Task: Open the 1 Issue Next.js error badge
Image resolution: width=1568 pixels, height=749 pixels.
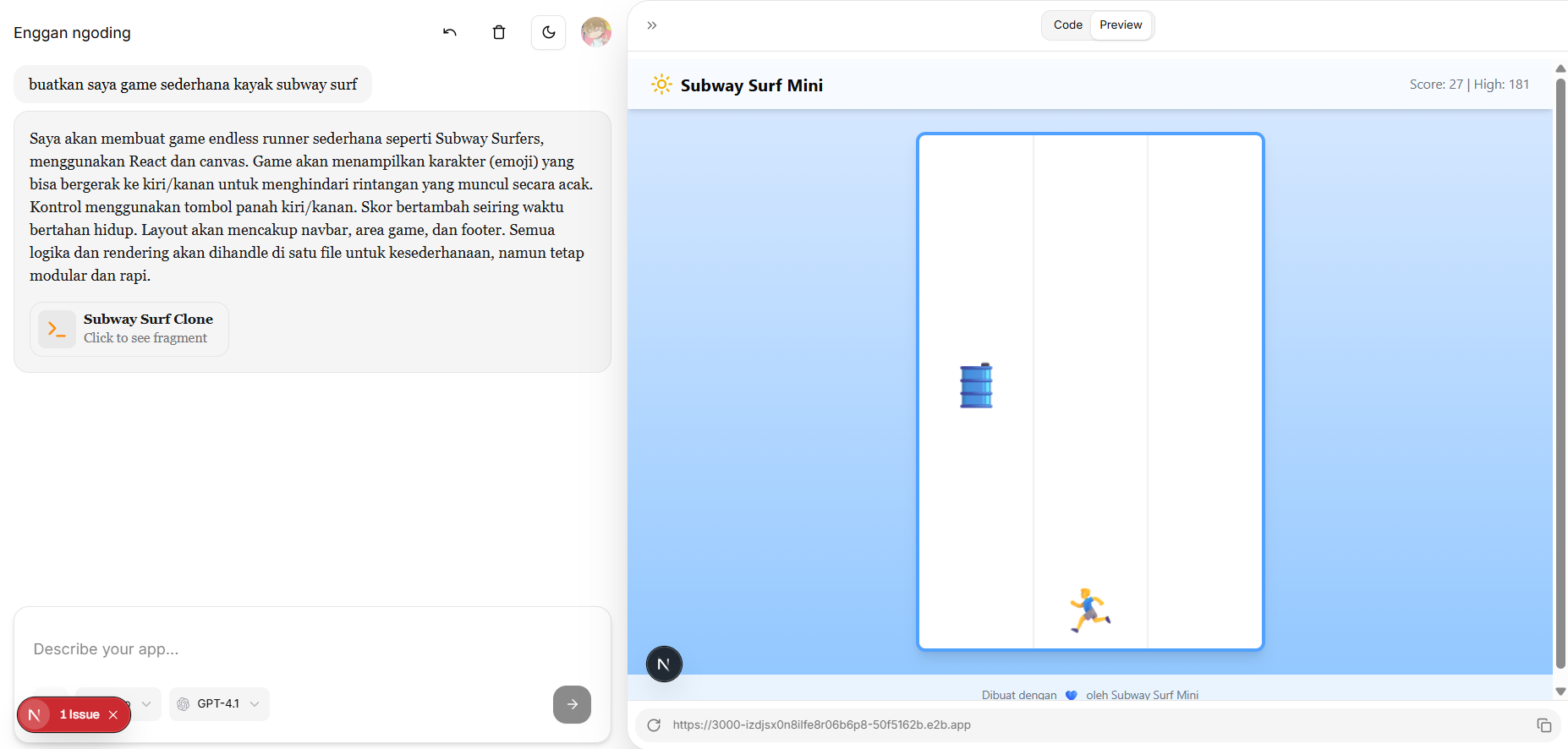Action: 79,715
